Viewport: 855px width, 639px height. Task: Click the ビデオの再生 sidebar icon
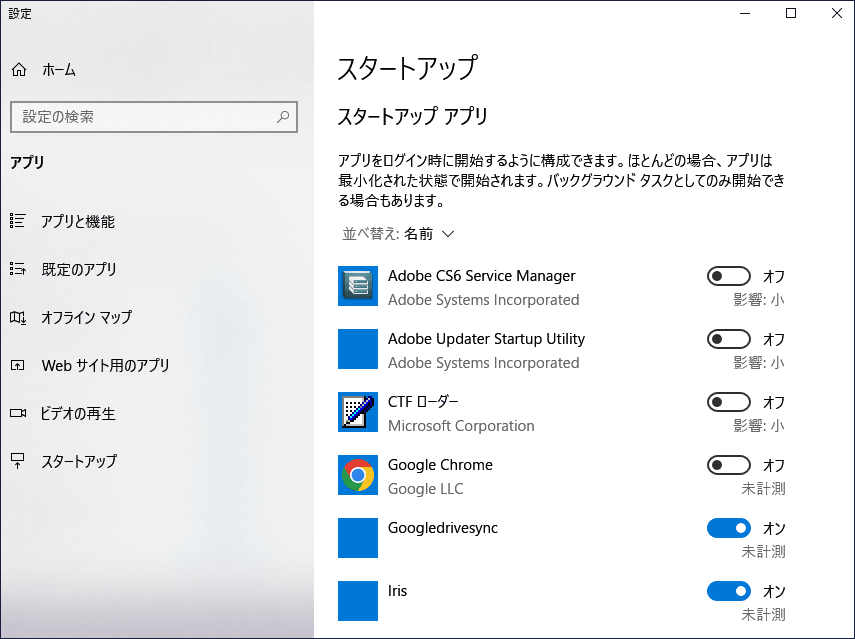[18, 413]
